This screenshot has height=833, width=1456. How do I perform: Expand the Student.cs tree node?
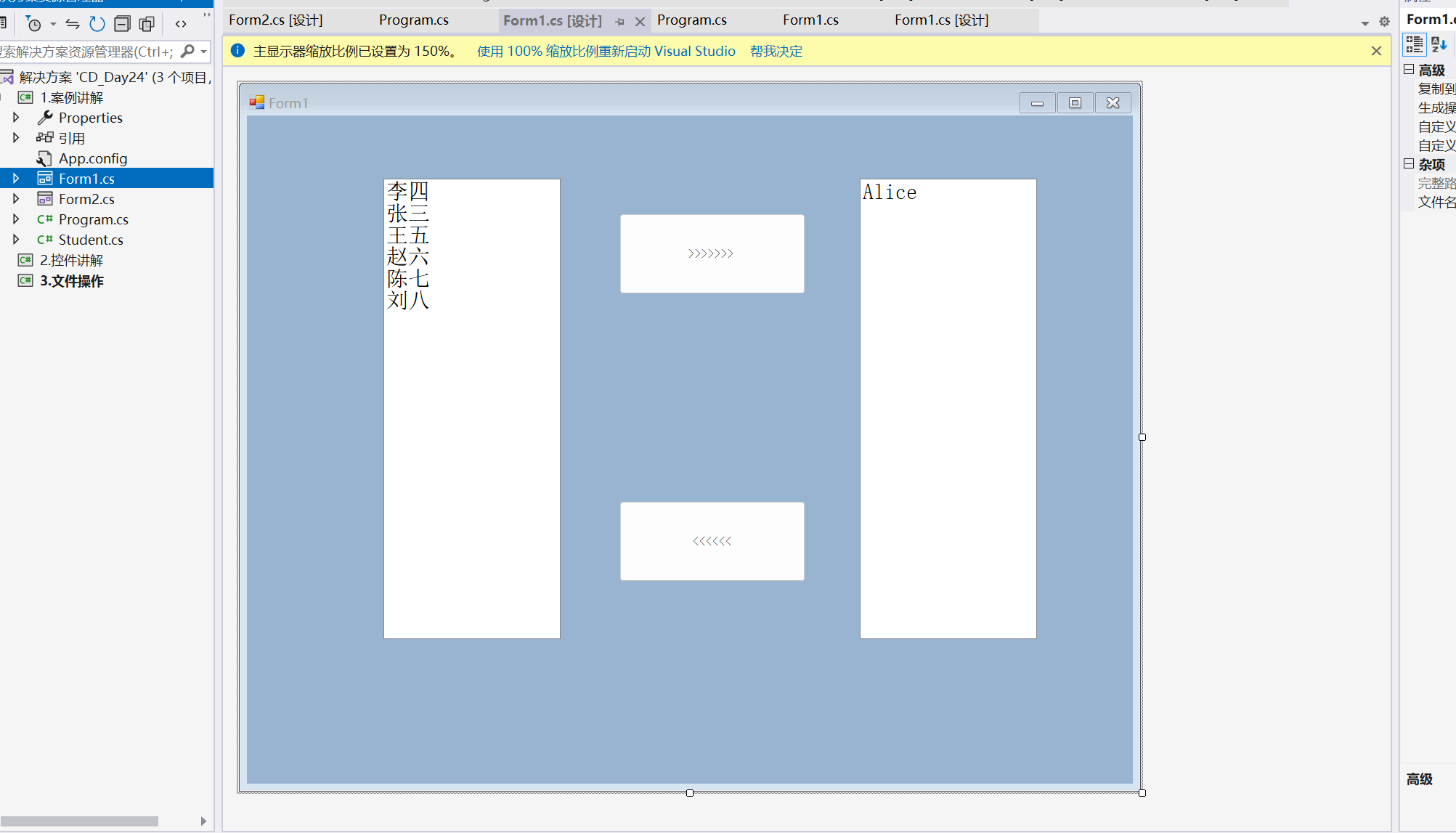point(16,239)
